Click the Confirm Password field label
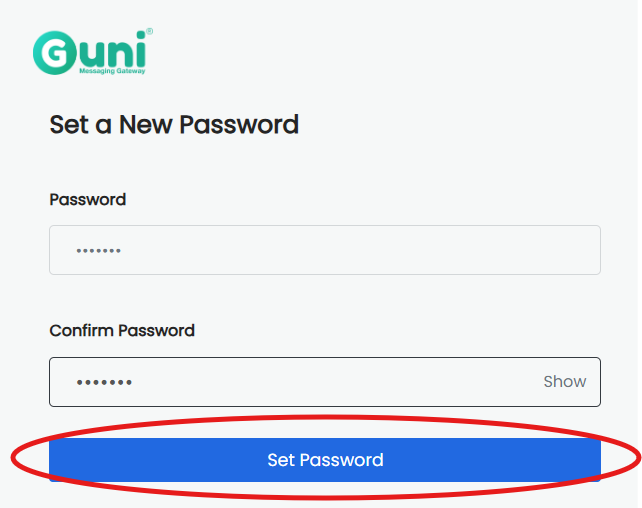The image size is (642, 508). 122,331
